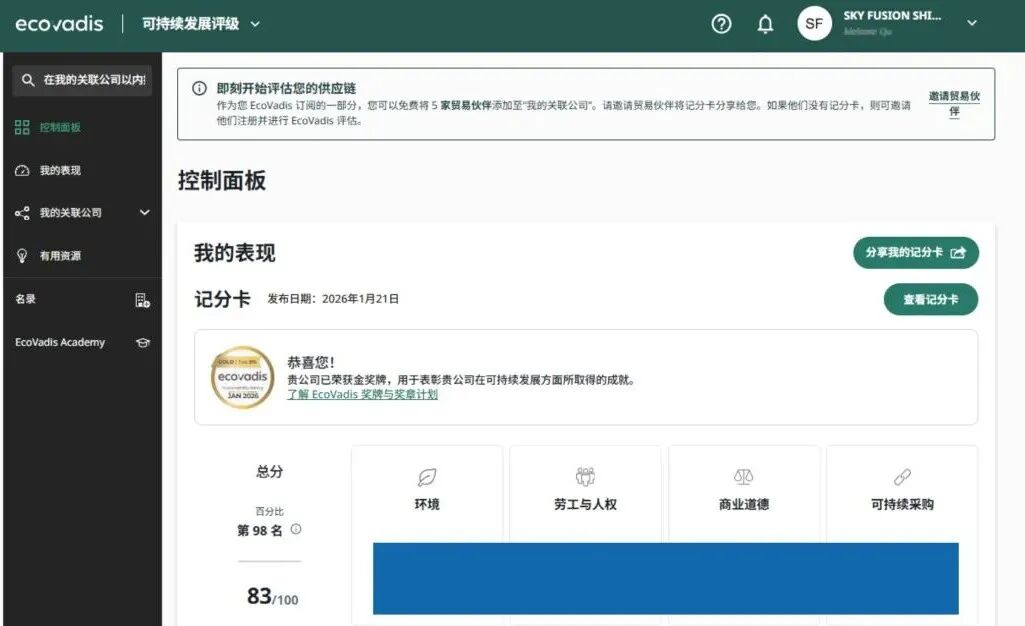Click the info icon in the supply chain banner
The width and height of the screenshot is (1025, 626).
(199, 89)
